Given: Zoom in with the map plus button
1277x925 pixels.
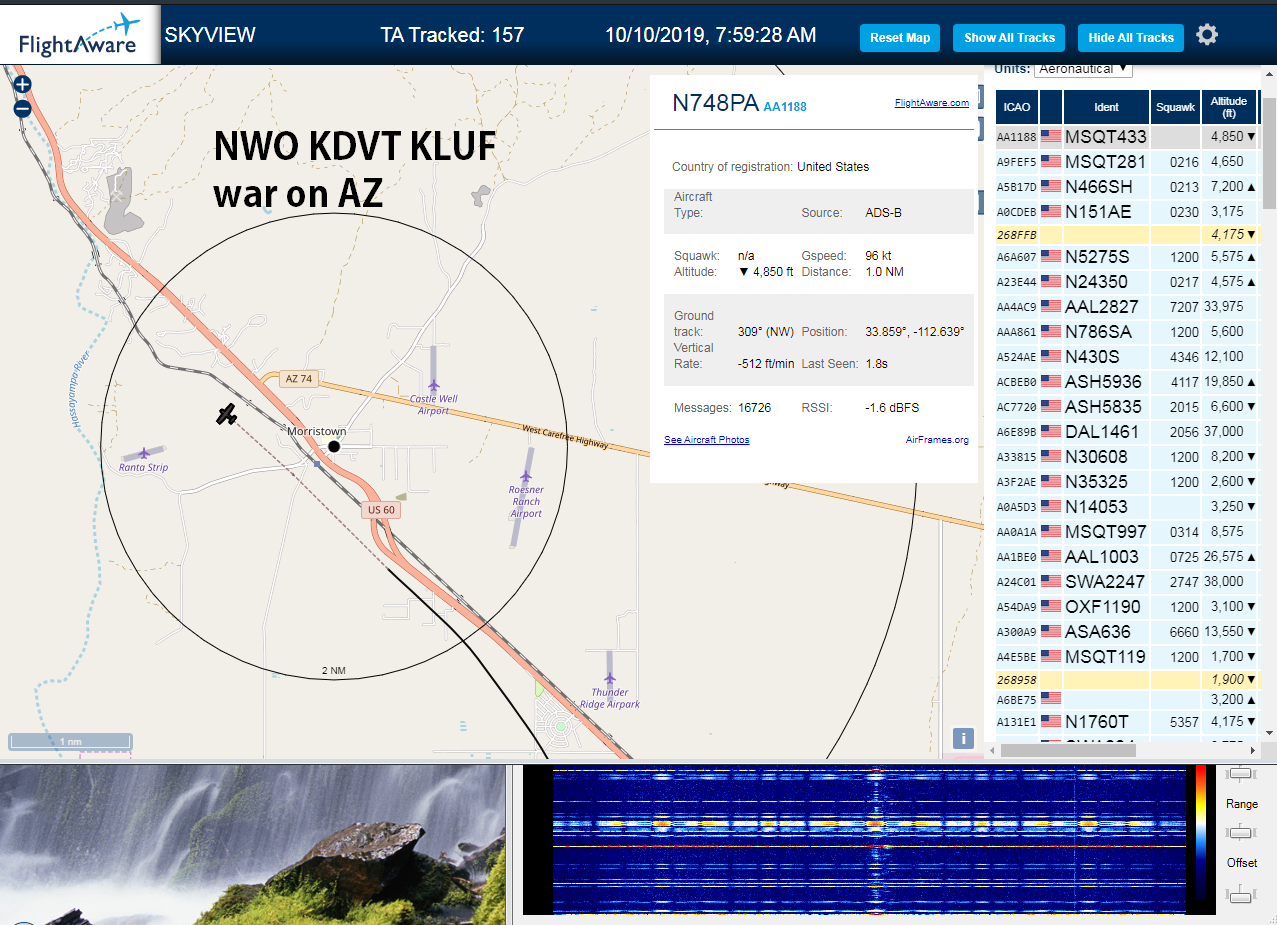Looking at the screenshot, I should click(22, 85).
